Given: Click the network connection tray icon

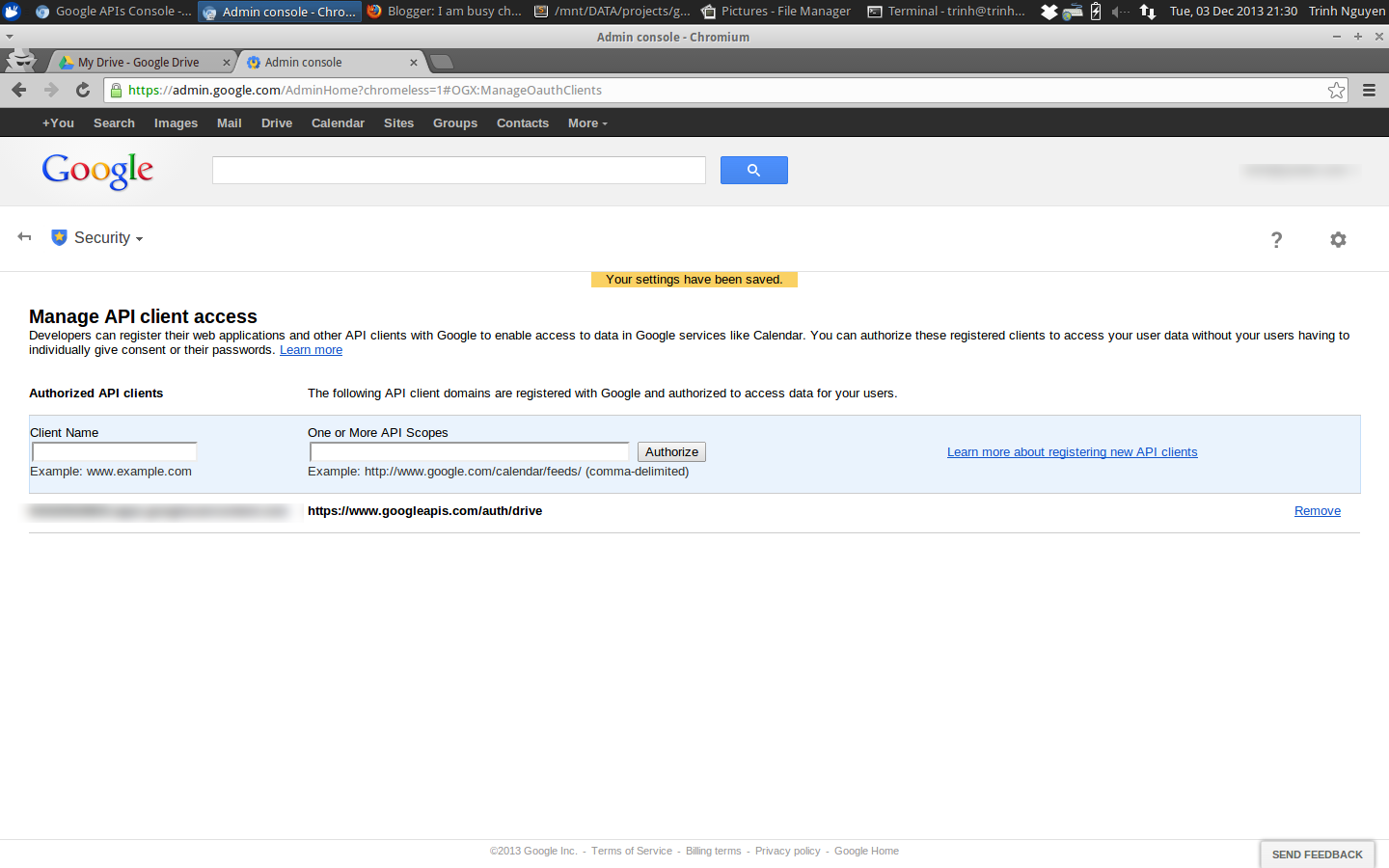Looking at the screenshot, I should [x=1148, y=12].
